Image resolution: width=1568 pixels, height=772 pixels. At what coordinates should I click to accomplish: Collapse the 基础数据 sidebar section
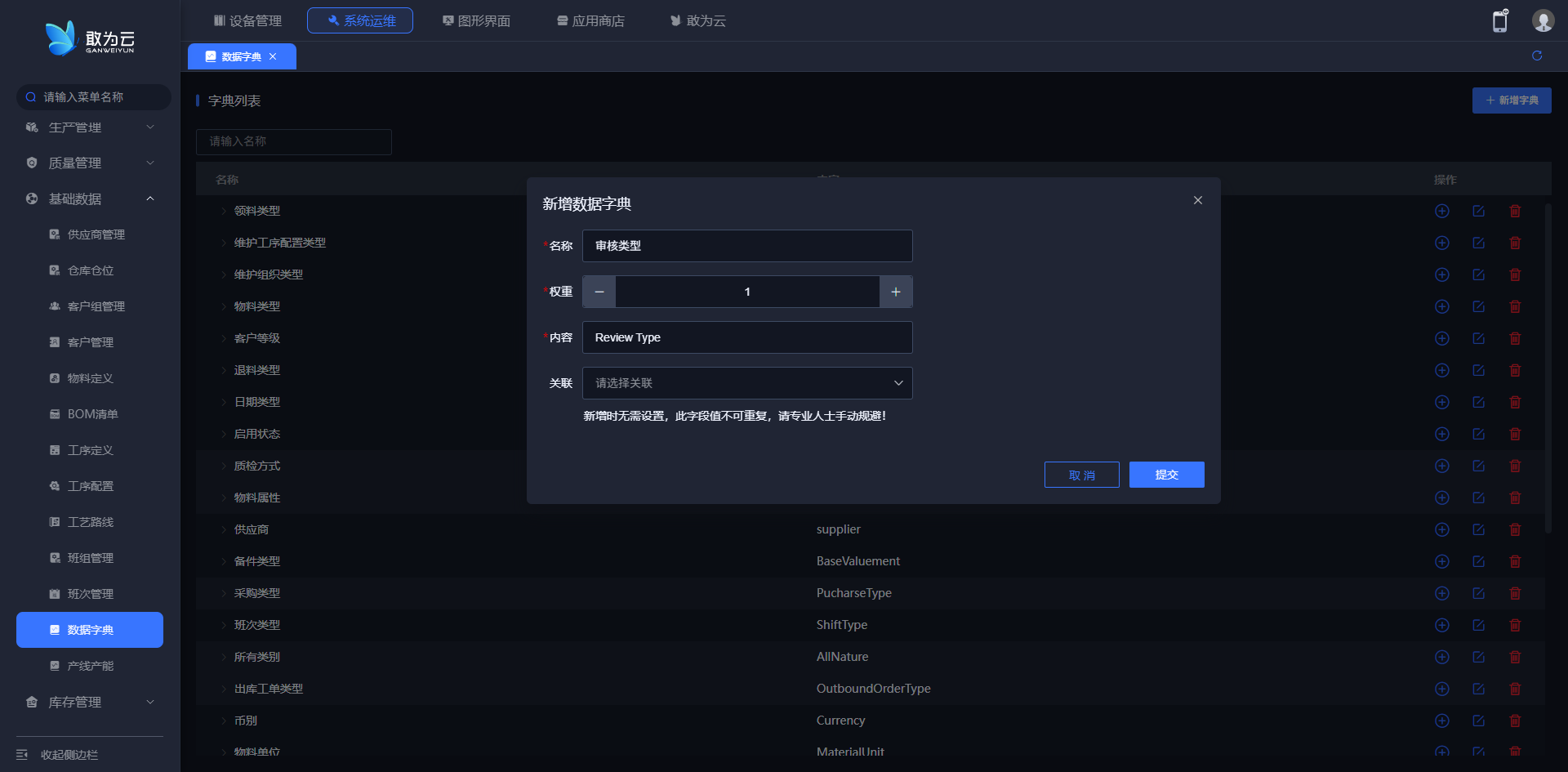click(90, 199)
